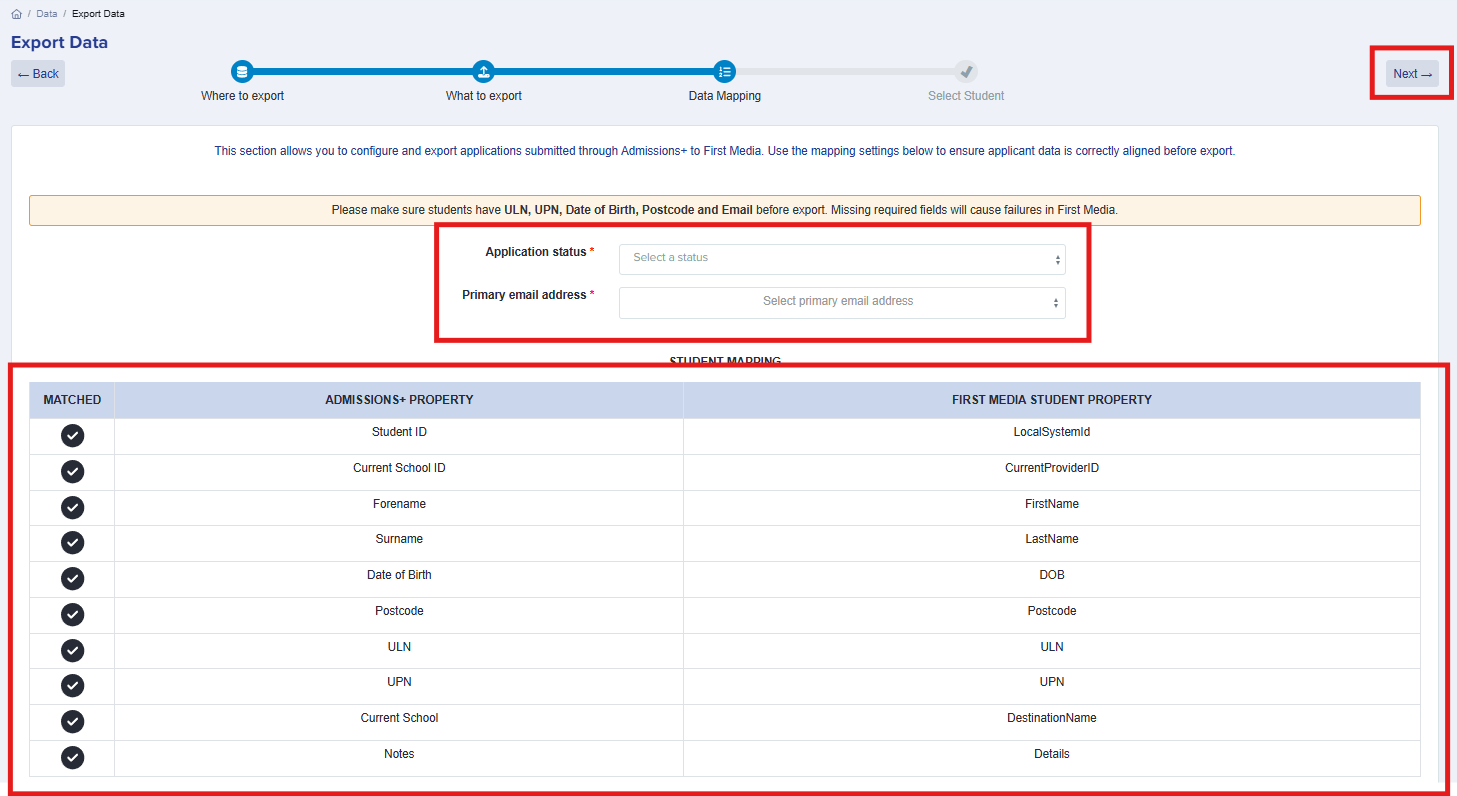
Task: Click the required fields warning banner
Action: click(725, 211)
